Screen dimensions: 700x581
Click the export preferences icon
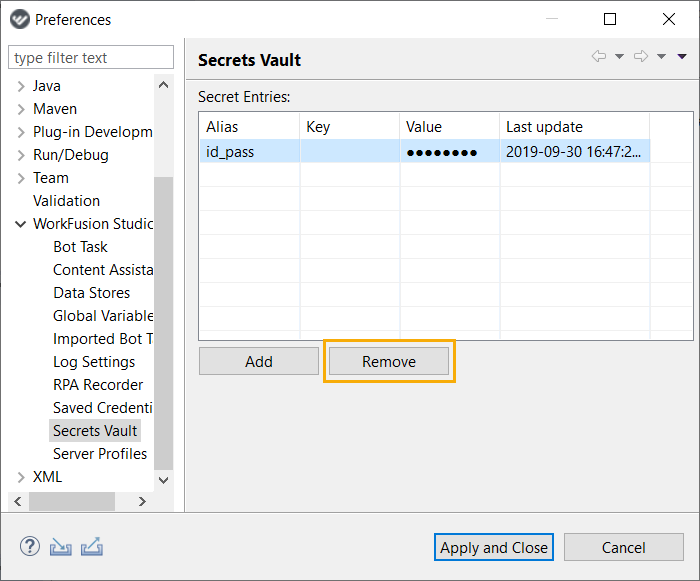92,546
